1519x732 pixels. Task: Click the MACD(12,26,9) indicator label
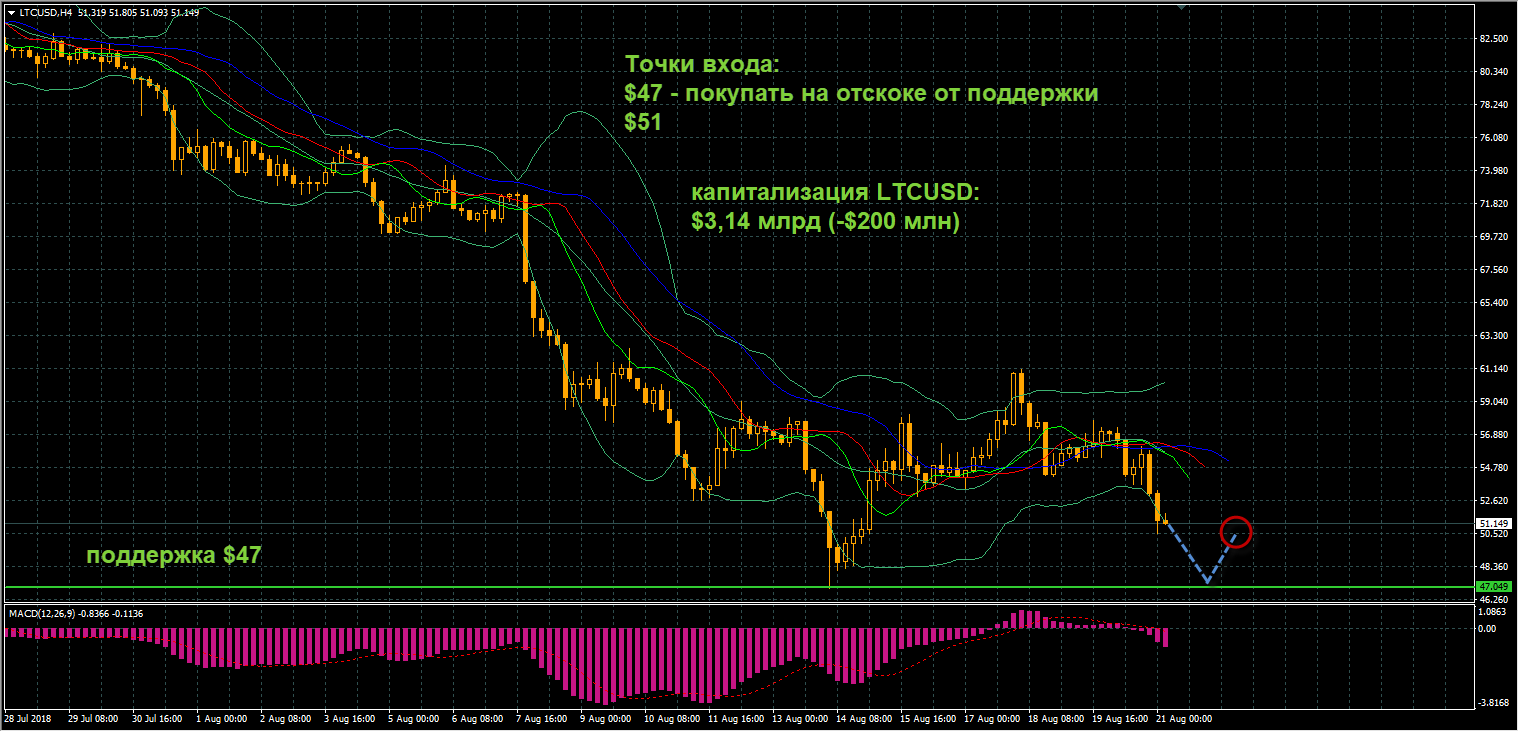point(40,613)
